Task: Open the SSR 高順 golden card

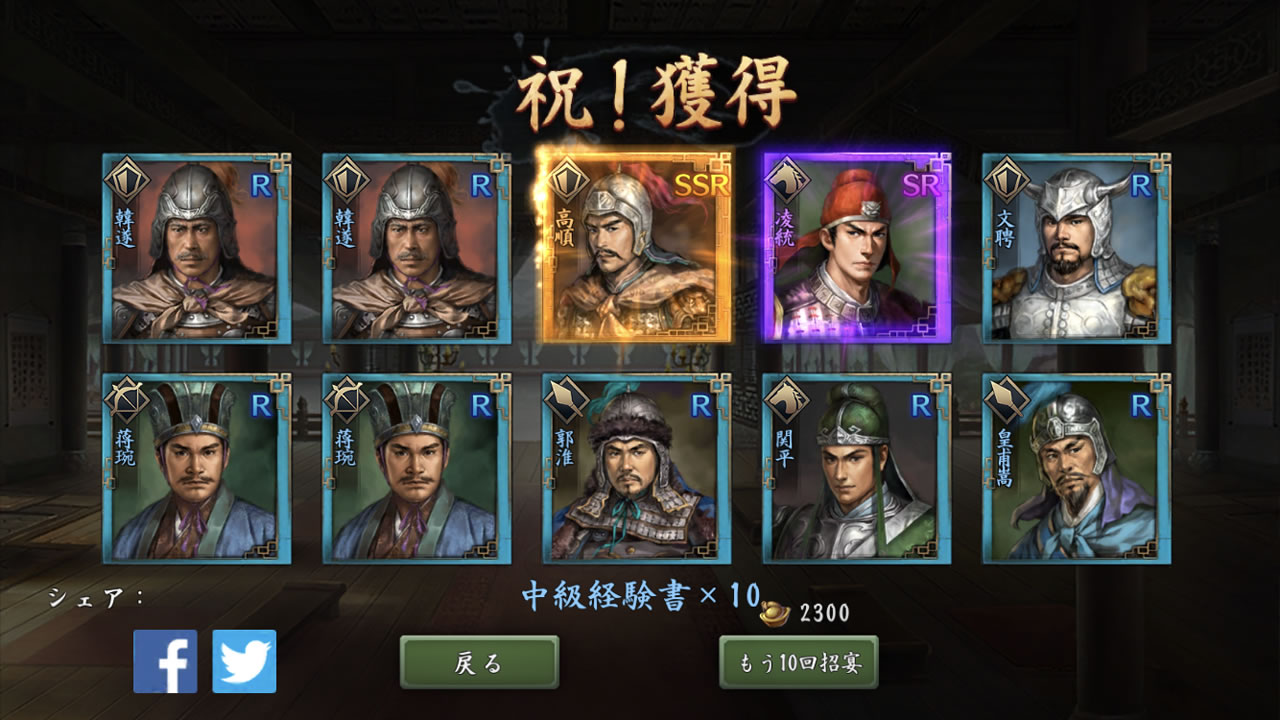Action: [x=636, y=249]
